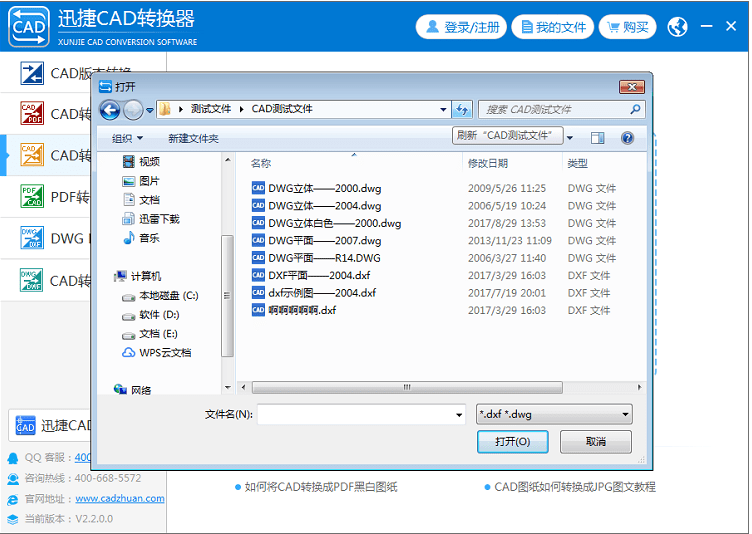Select file DXF平面——2004.dxf
This screenshot has height=534, width=752.
(x=311, y=275)
